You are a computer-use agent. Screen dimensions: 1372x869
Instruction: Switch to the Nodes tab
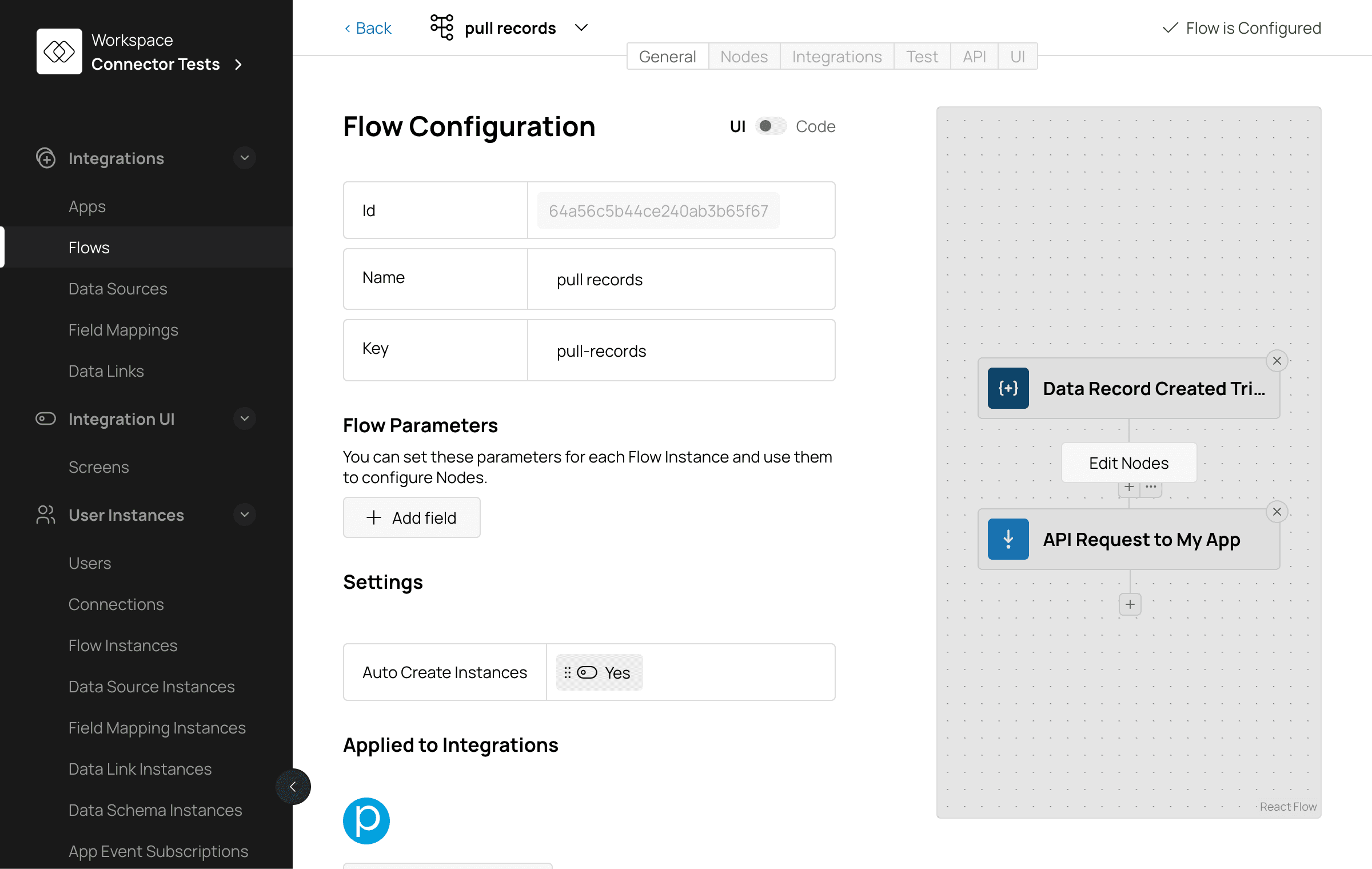(x=744, y=57)
